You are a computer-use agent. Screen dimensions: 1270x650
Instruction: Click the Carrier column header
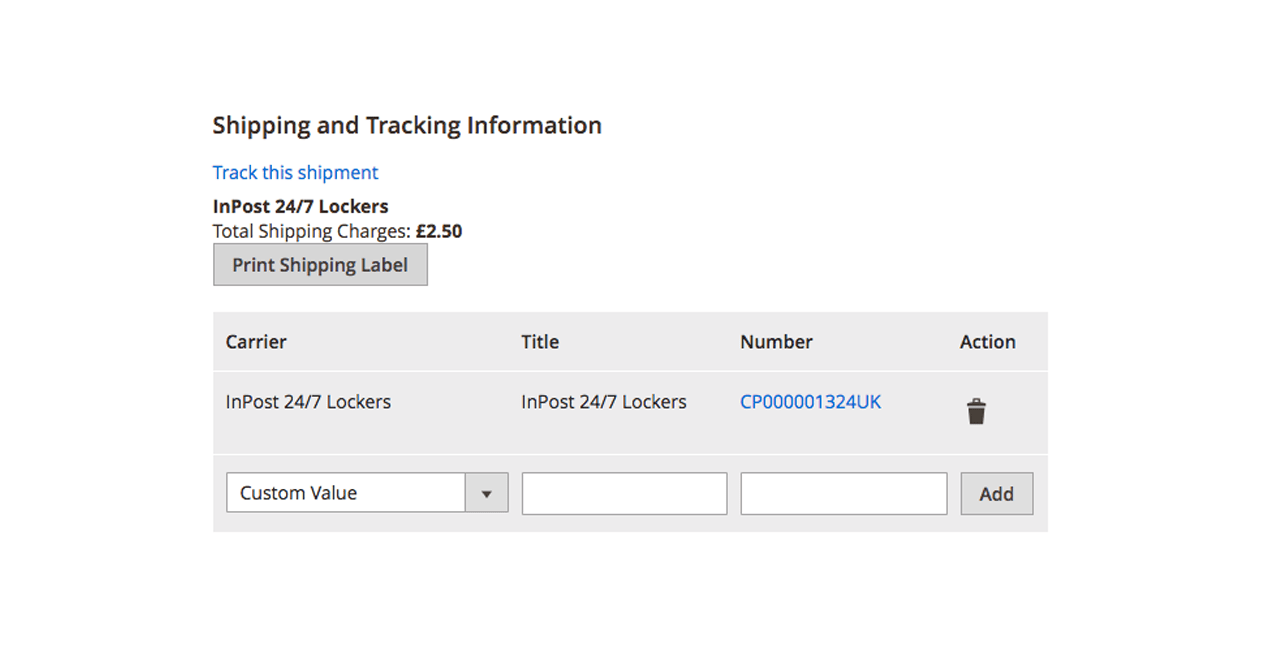point(256,342)
